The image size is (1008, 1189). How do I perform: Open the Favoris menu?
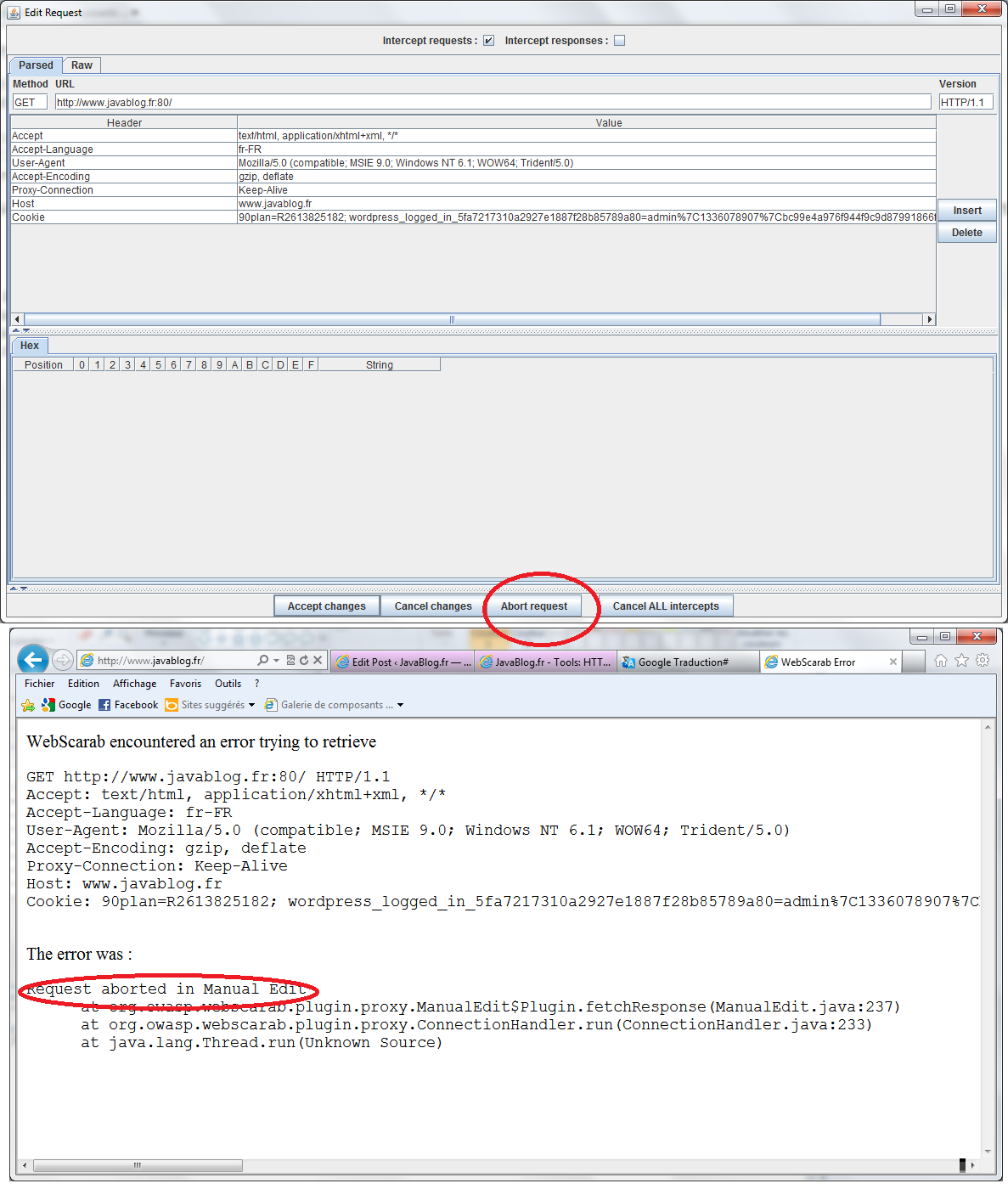pyautogui.click(x=185, y=684)
